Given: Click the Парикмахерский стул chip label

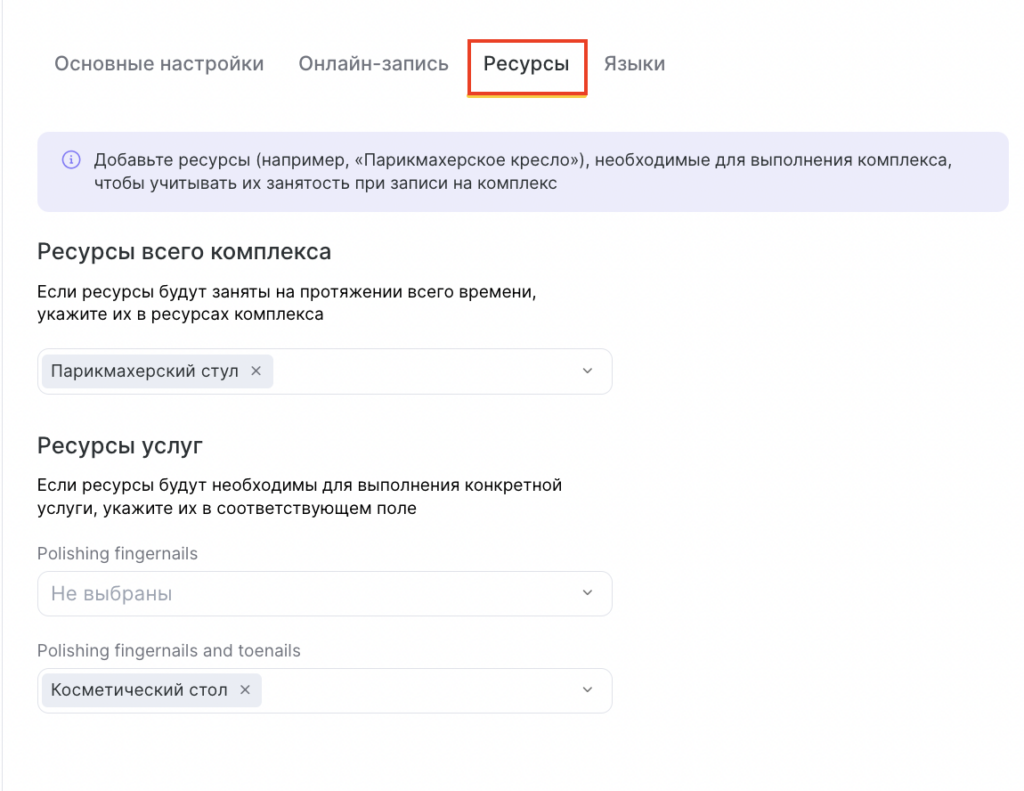Looking at the screenshot, I should tap(144, 371).
